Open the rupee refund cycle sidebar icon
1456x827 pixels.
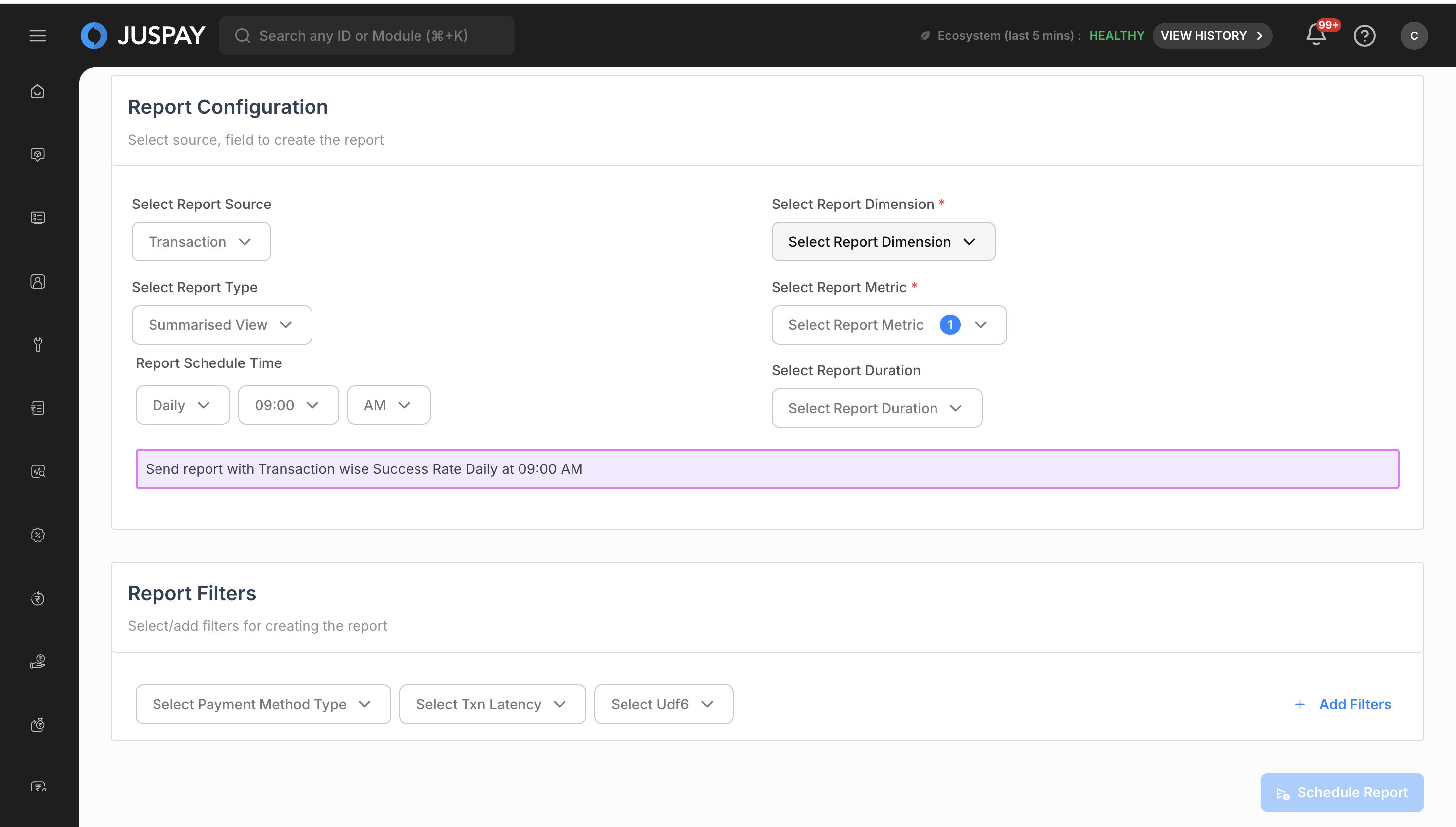38,598
